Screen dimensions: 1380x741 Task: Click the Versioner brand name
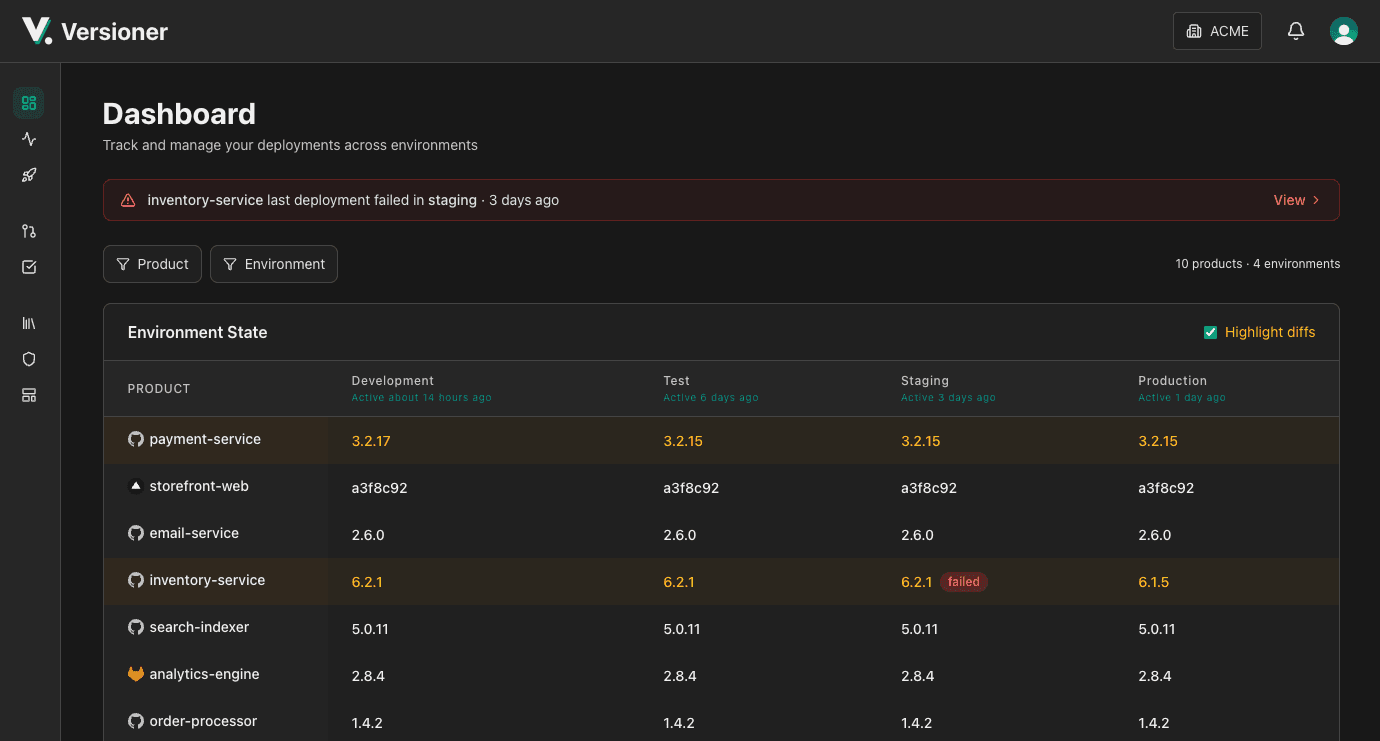(x=114, y=32)
